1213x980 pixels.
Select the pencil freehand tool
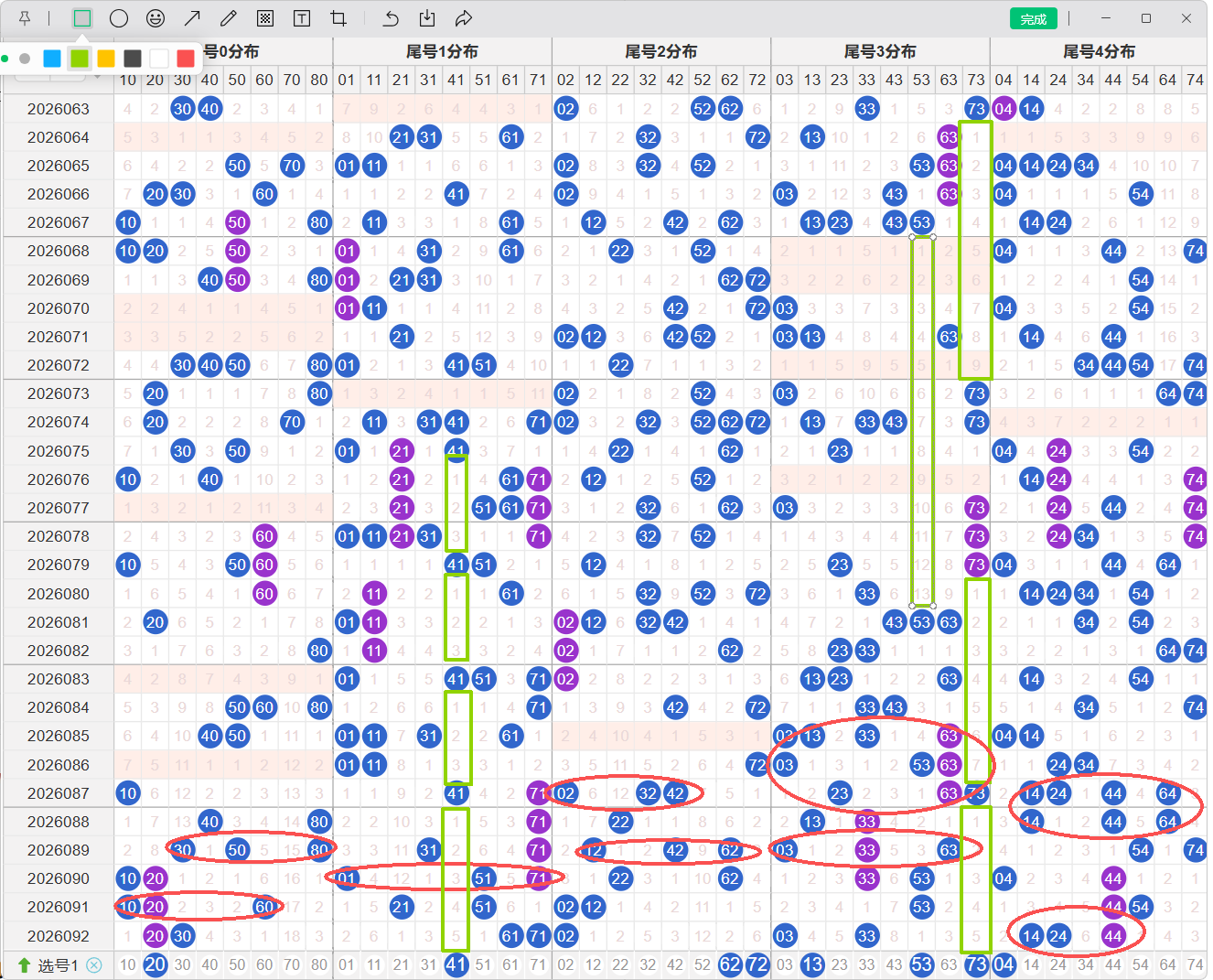tap(229, 18)
